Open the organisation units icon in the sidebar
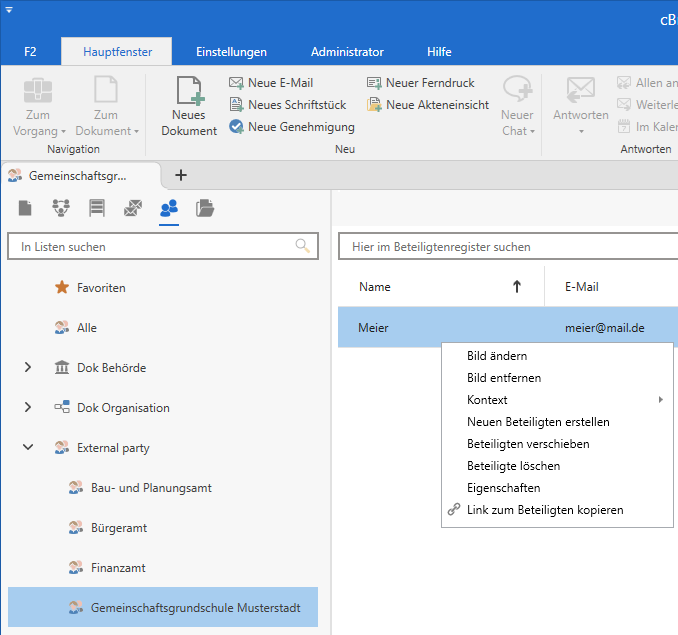 (x=61, y=208)
